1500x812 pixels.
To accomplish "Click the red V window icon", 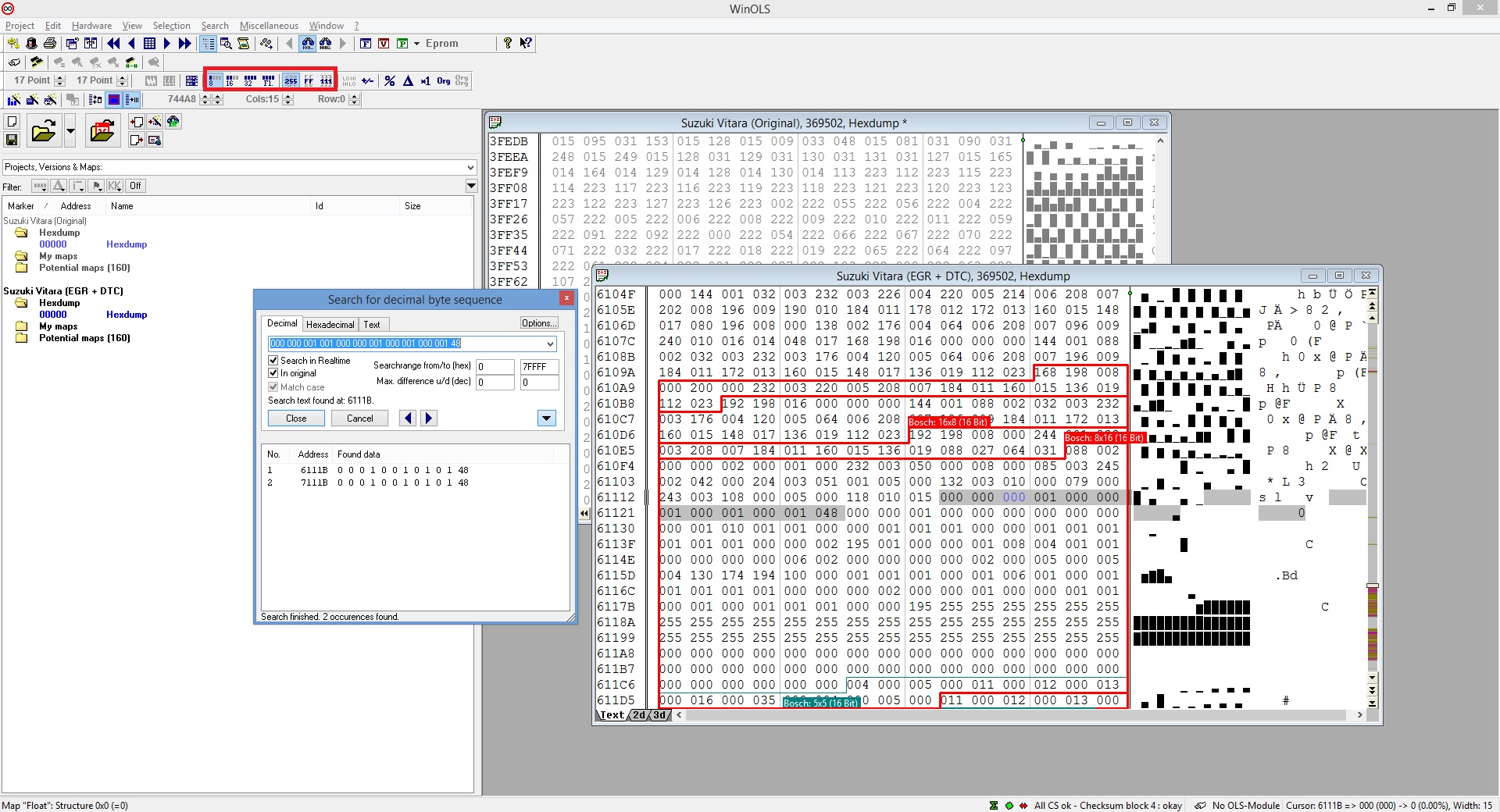I will click(x=384, y=44).
